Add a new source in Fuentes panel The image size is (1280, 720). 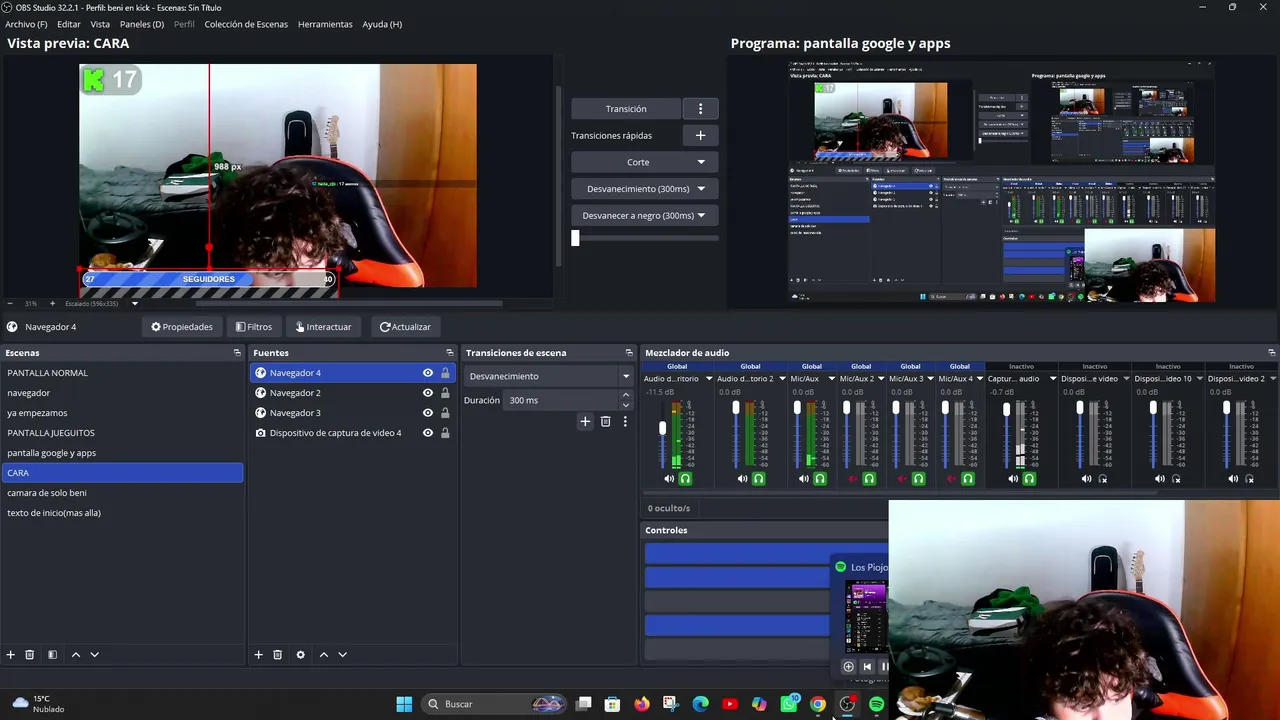pos(258,655)
